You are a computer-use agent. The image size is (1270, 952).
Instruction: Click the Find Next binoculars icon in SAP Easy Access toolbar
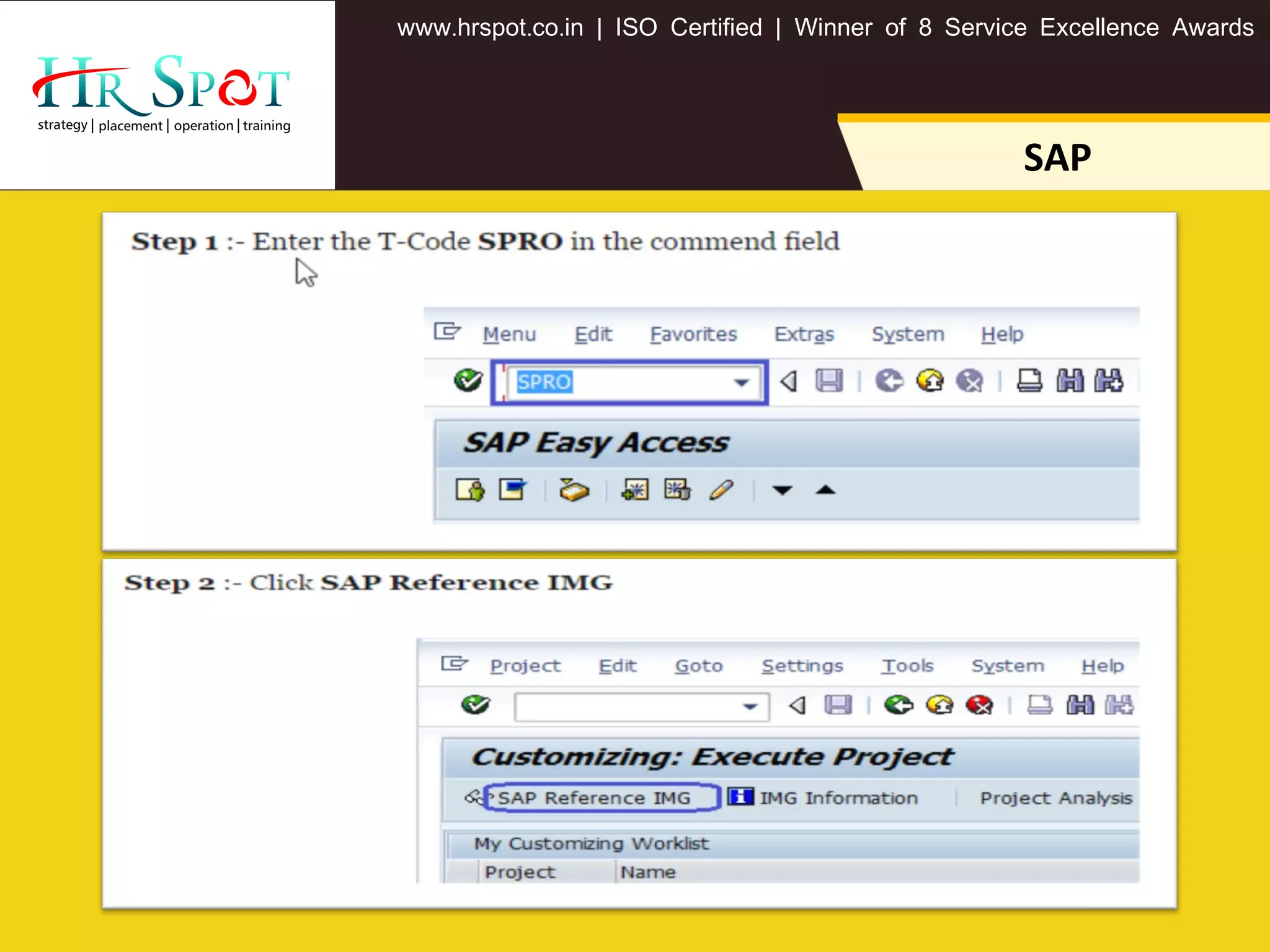[x=1109, y=381]
